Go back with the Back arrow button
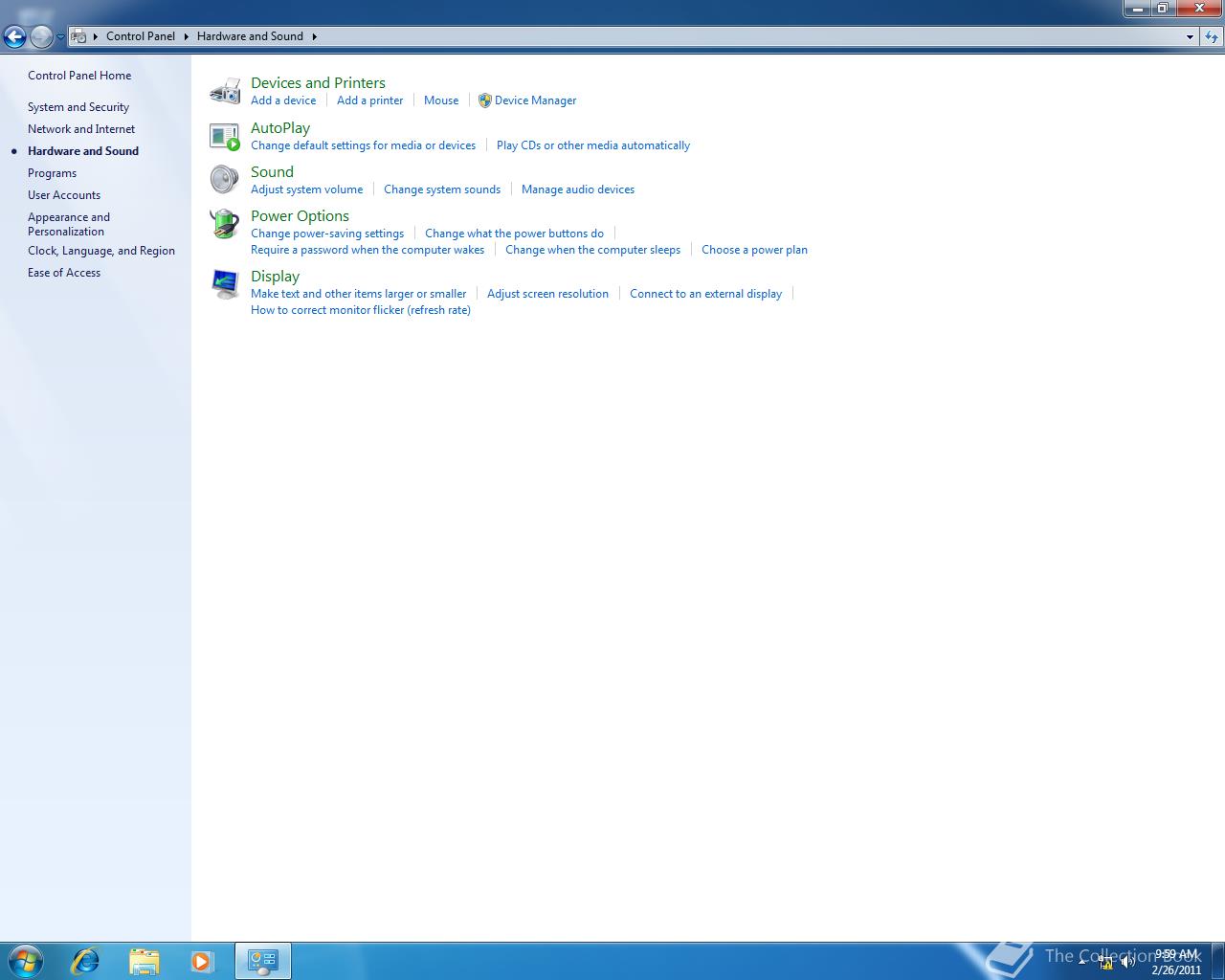The width and height of the screenshot is (1225, 980). pos(14,37)
